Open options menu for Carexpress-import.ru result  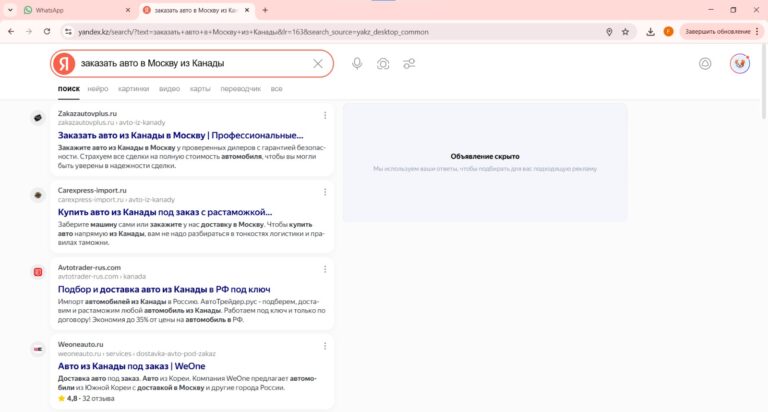click(x=325, y=192)
